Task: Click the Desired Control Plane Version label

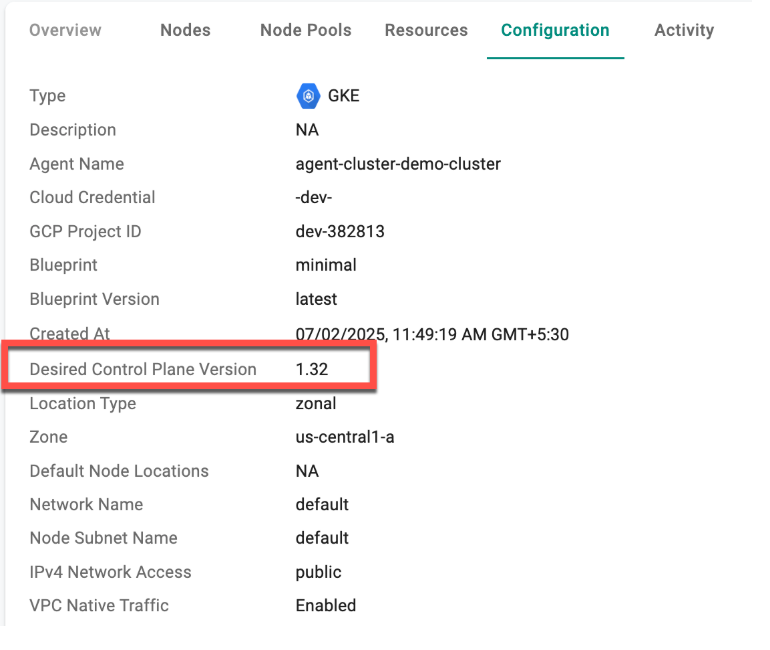Action: pos(143,369)
